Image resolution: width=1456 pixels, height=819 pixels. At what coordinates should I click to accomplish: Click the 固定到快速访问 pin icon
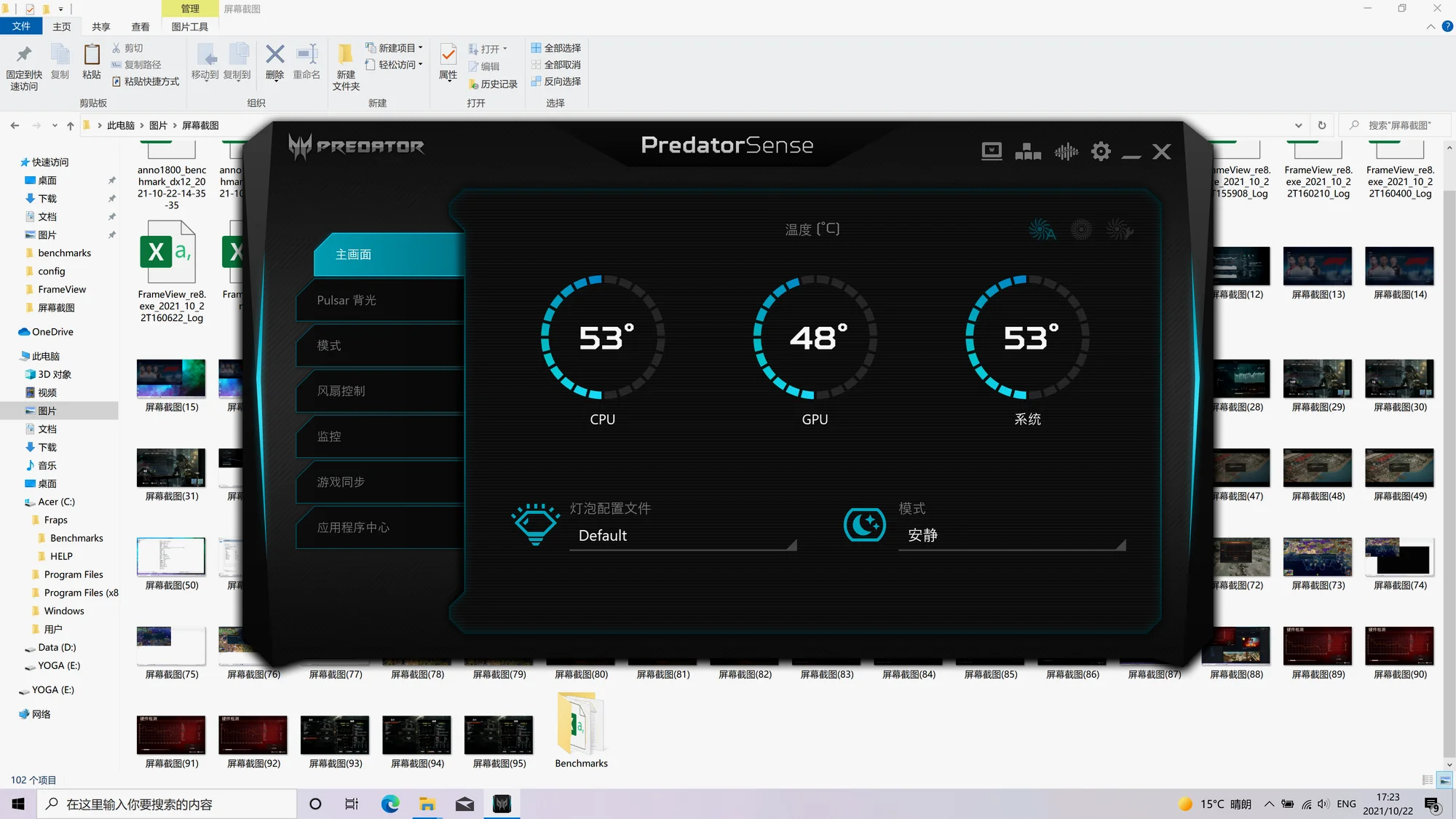24,55
